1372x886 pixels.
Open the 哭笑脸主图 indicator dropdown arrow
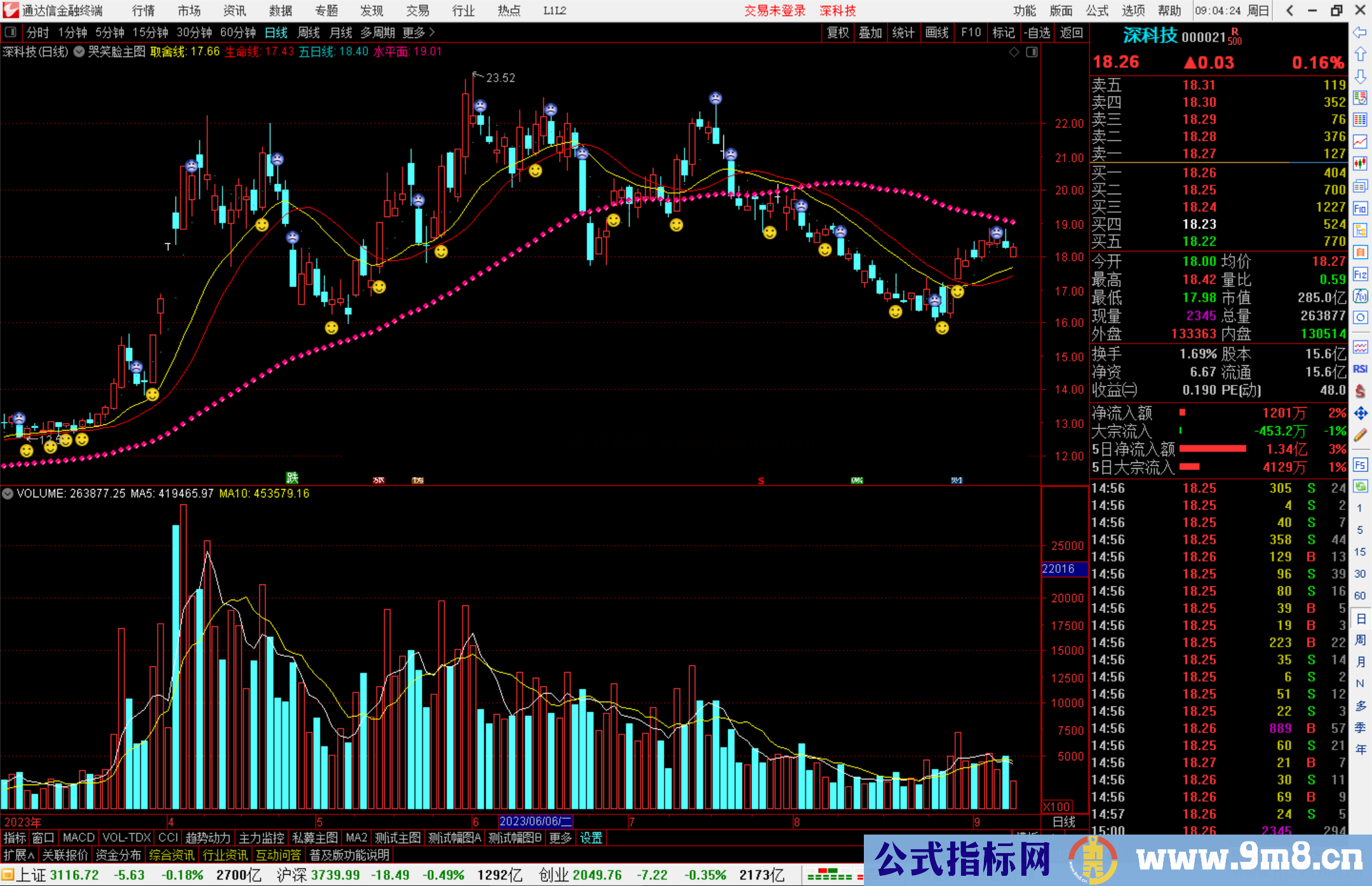[79, 52]
